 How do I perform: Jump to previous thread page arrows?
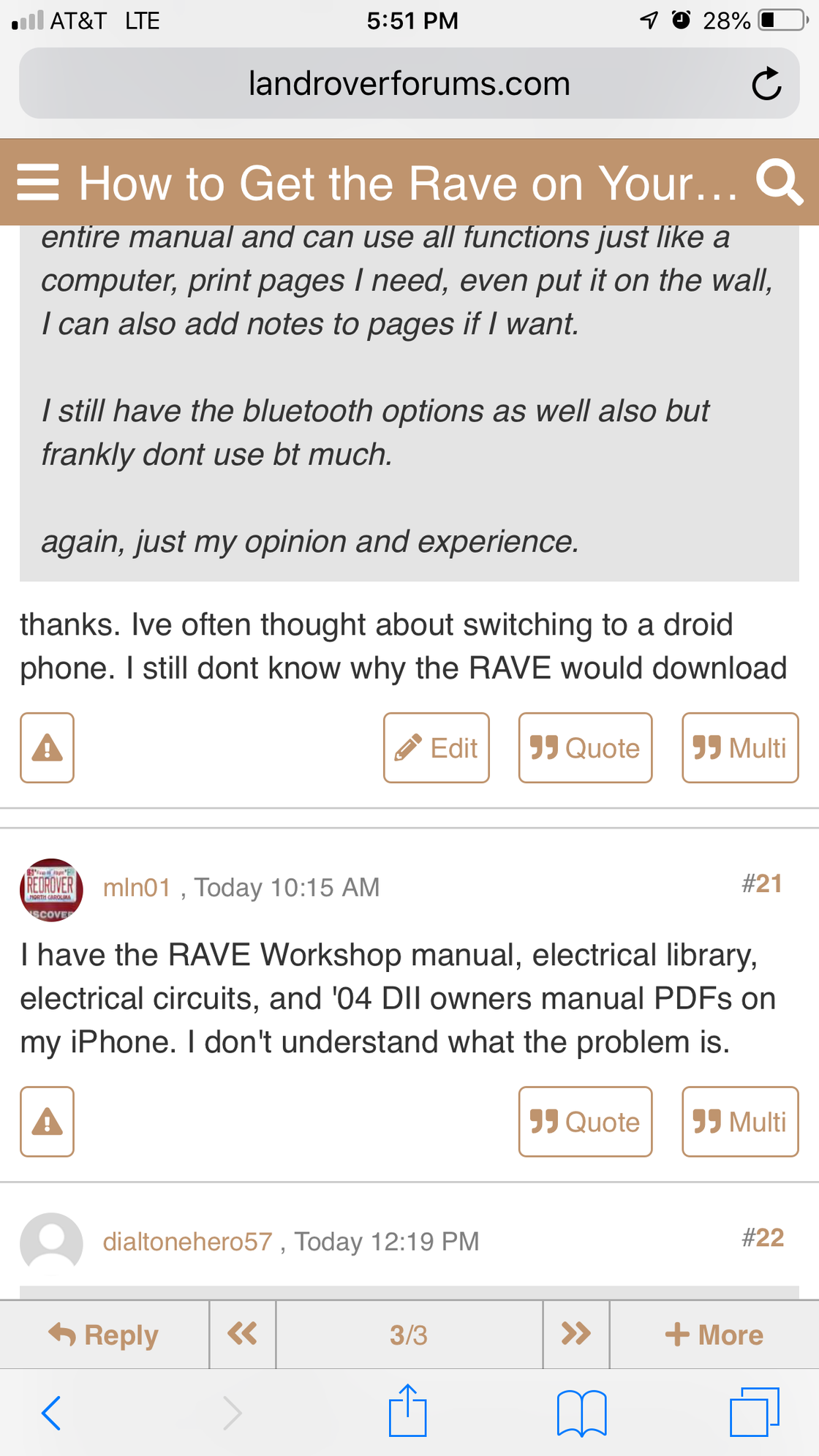pyautogui.click(x=242, y=1334)
